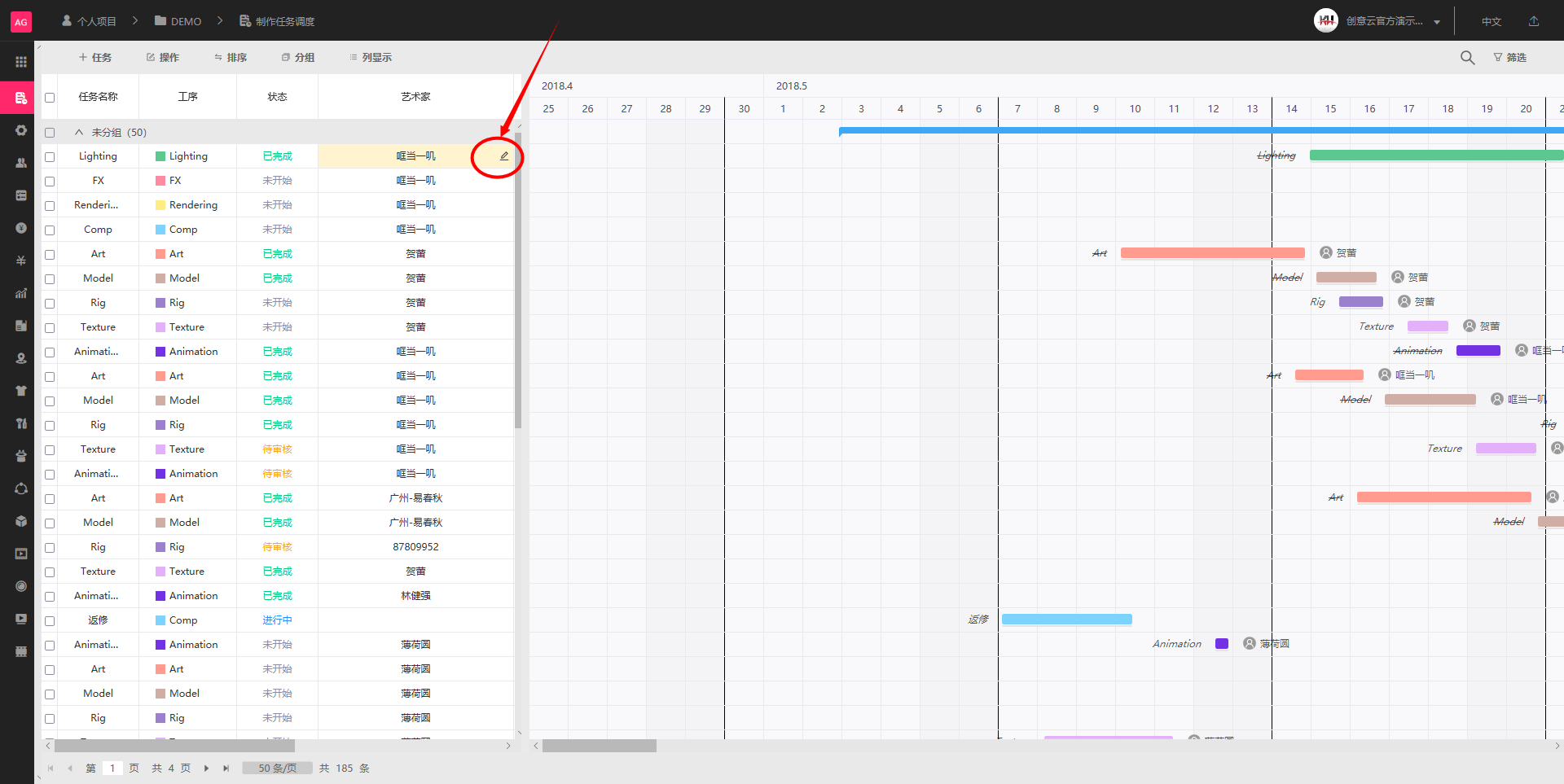Click DEMO in the breadcrumb
This screenshot has width=1564, height=784.
(x=178, y=21)
